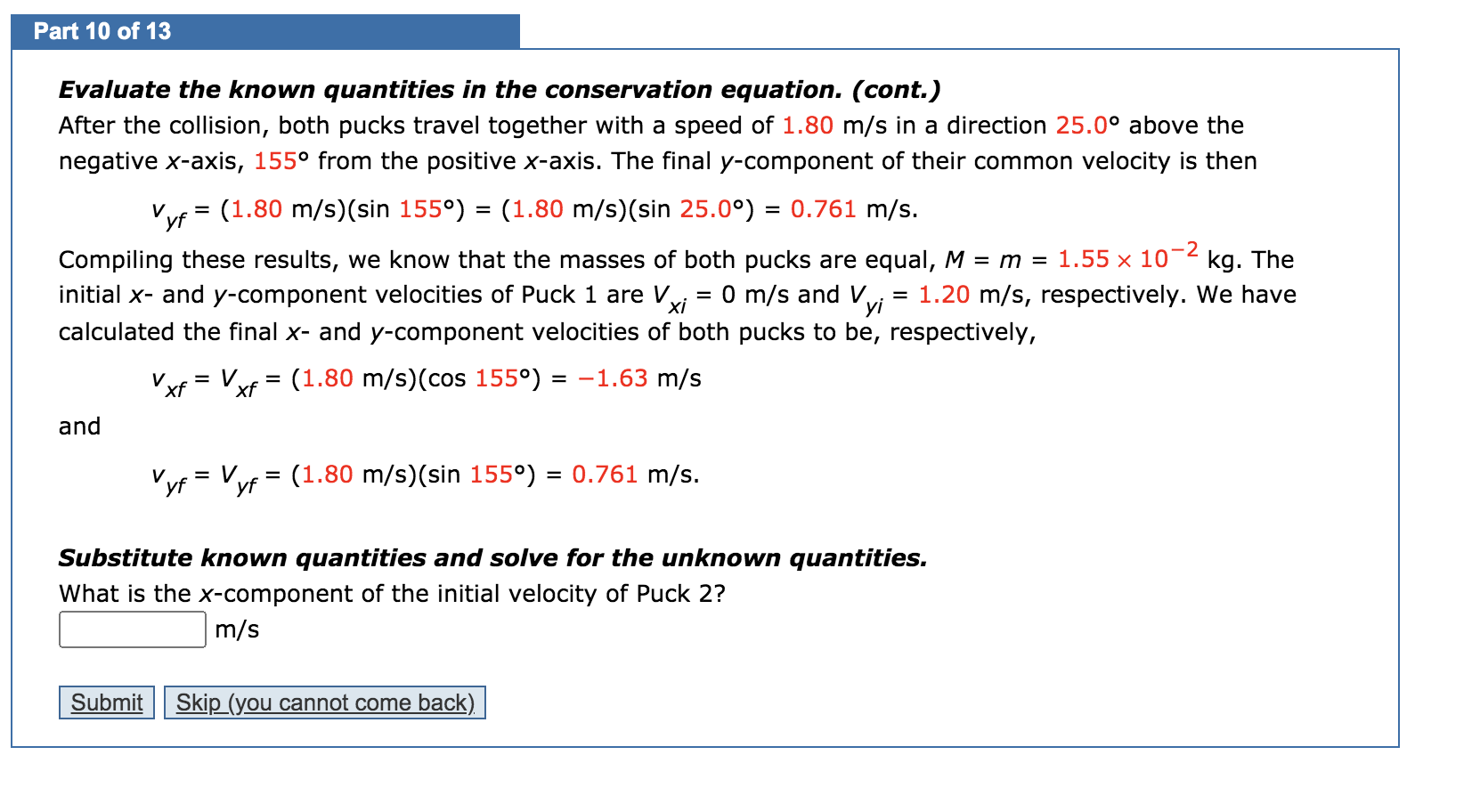Viewport: 1480px width, 812px height.
Task: Click the m/s label beside the answer box
Action: coord(235,629)
